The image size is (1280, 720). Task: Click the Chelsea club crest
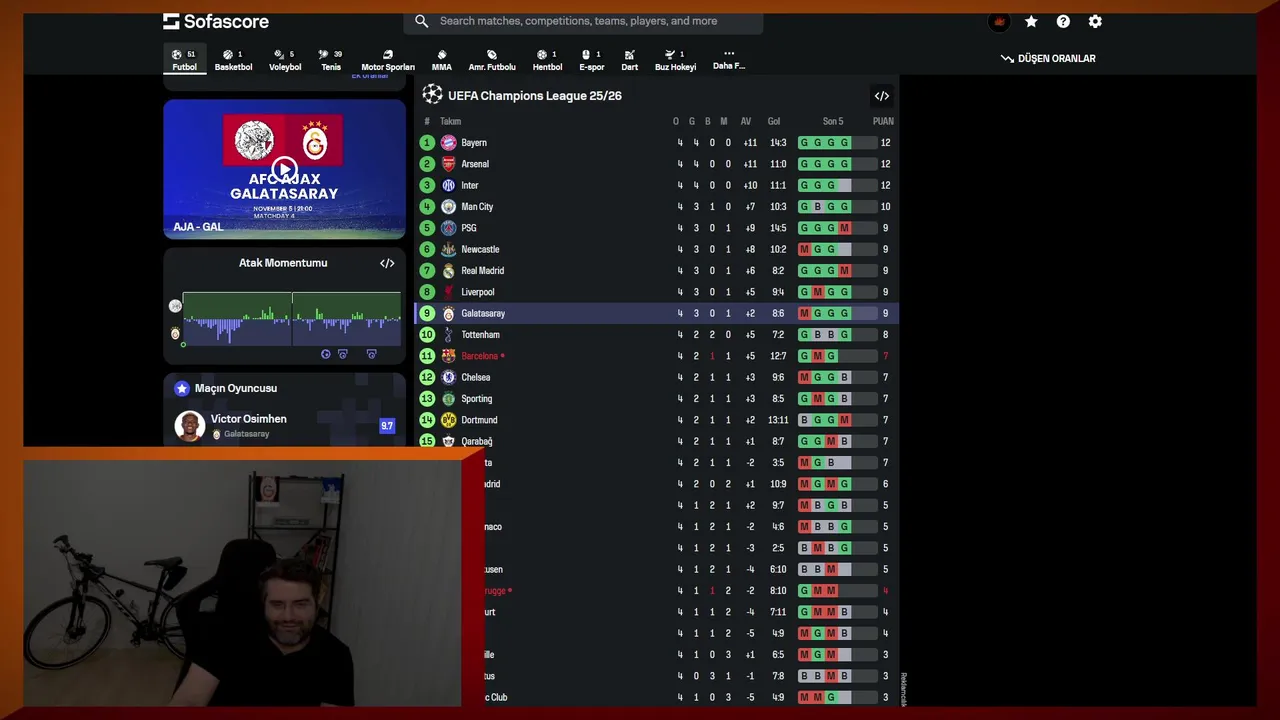coord(448,377)
